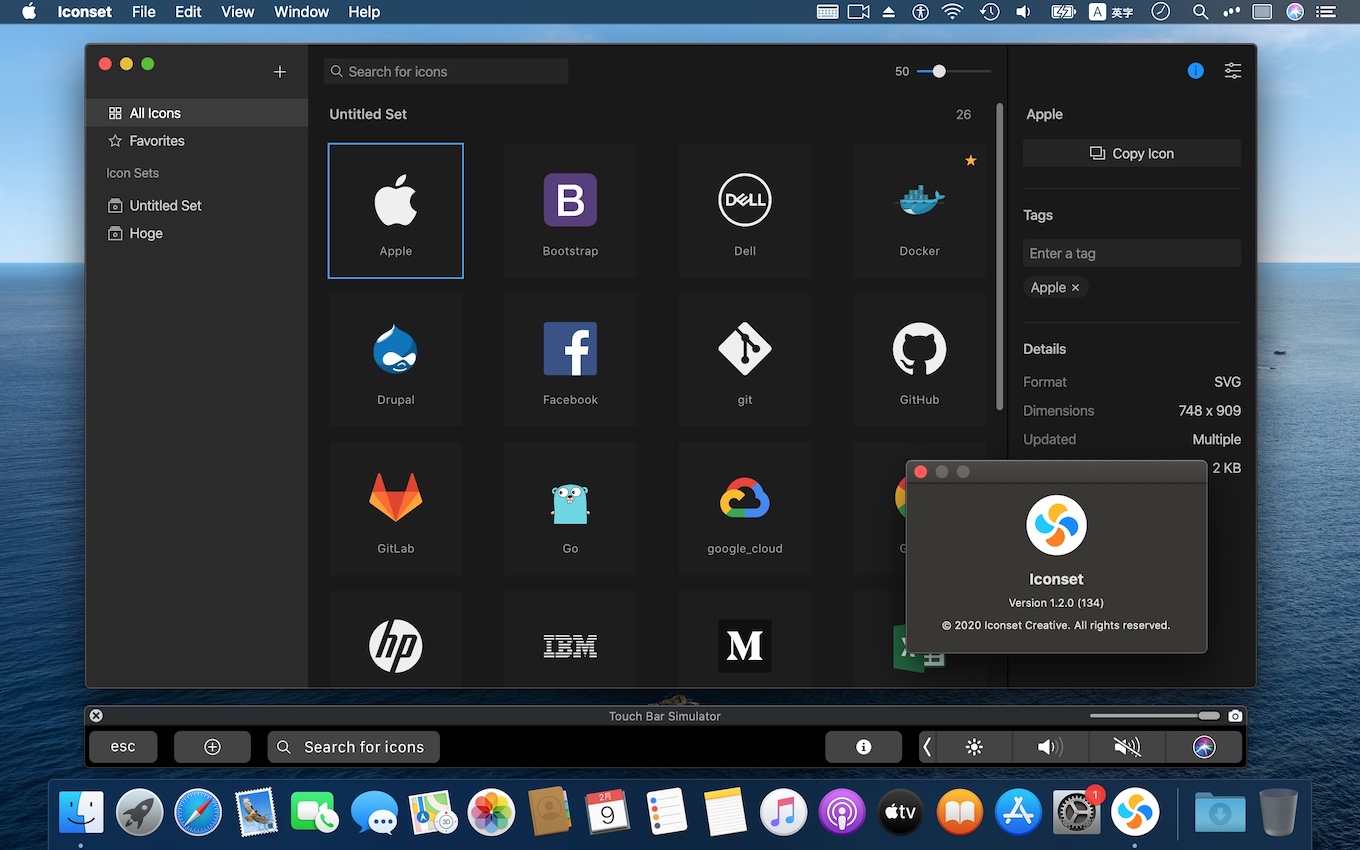Screen dimensions: 1360x850
Task: Select the Dell icon tile
Action: click(x=745, y=211)
